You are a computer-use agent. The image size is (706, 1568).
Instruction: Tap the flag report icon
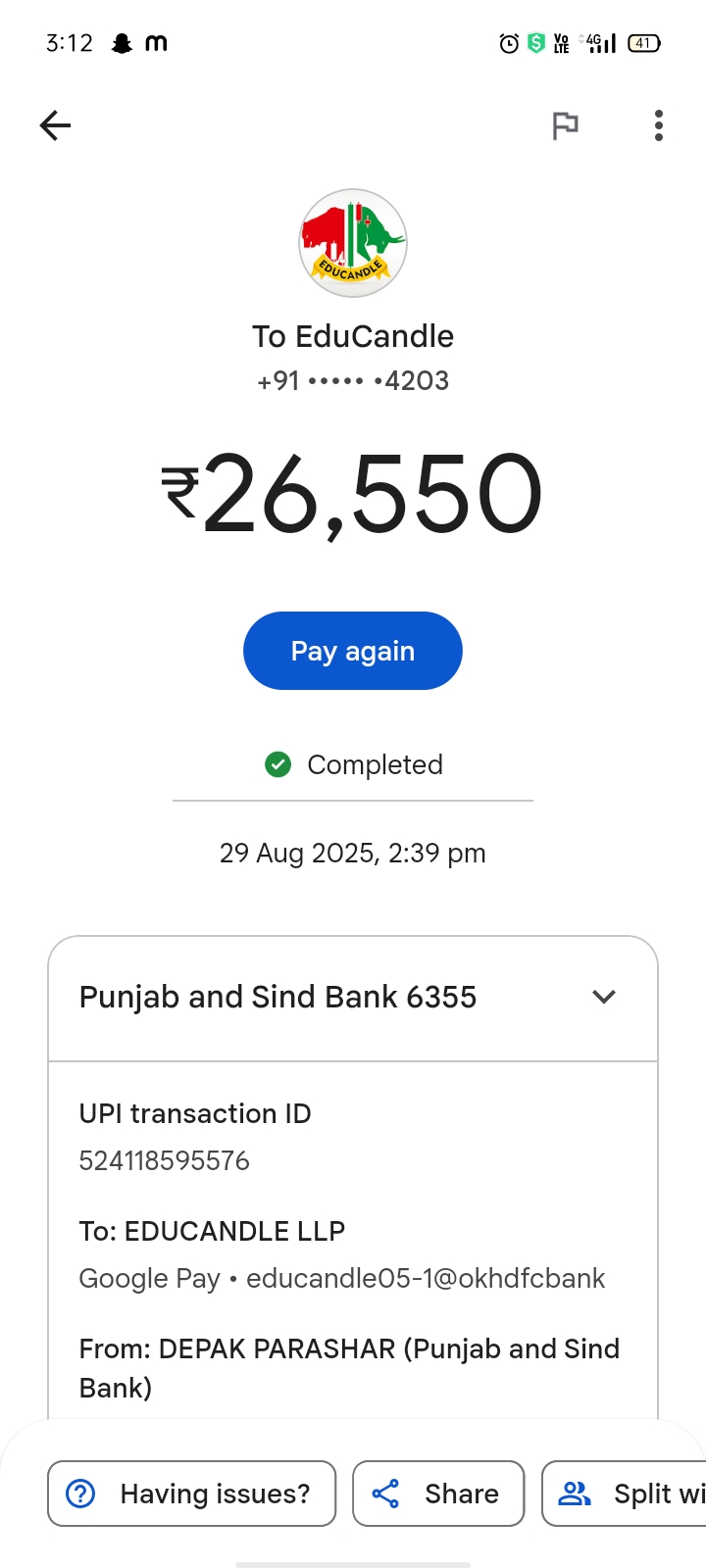click(565, 125)
